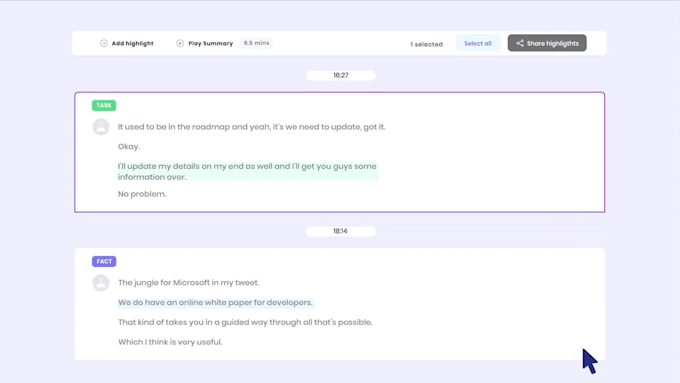Click the purple FACT tag
The width and height of the screenshot is (680, 383).
pos(104,261)
